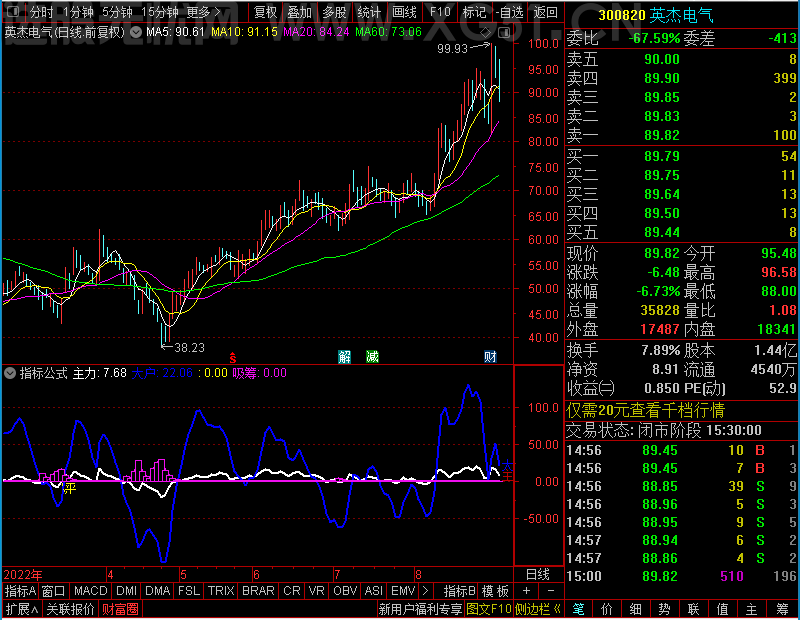Screen dimensions: 800x620
Task: Open 图文F10 information
Action: (489, 609)
